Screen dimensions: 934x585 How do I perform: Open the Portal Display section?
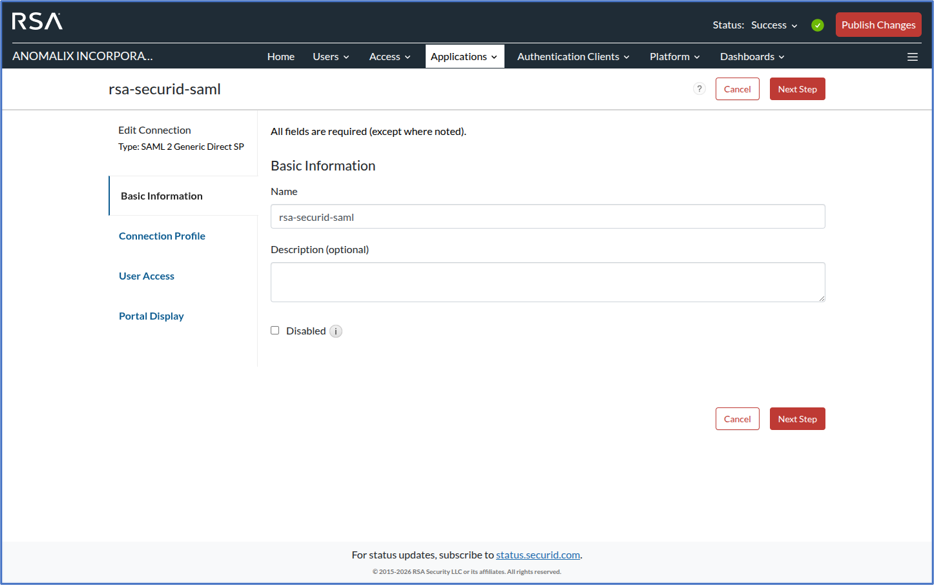[151, 316]
